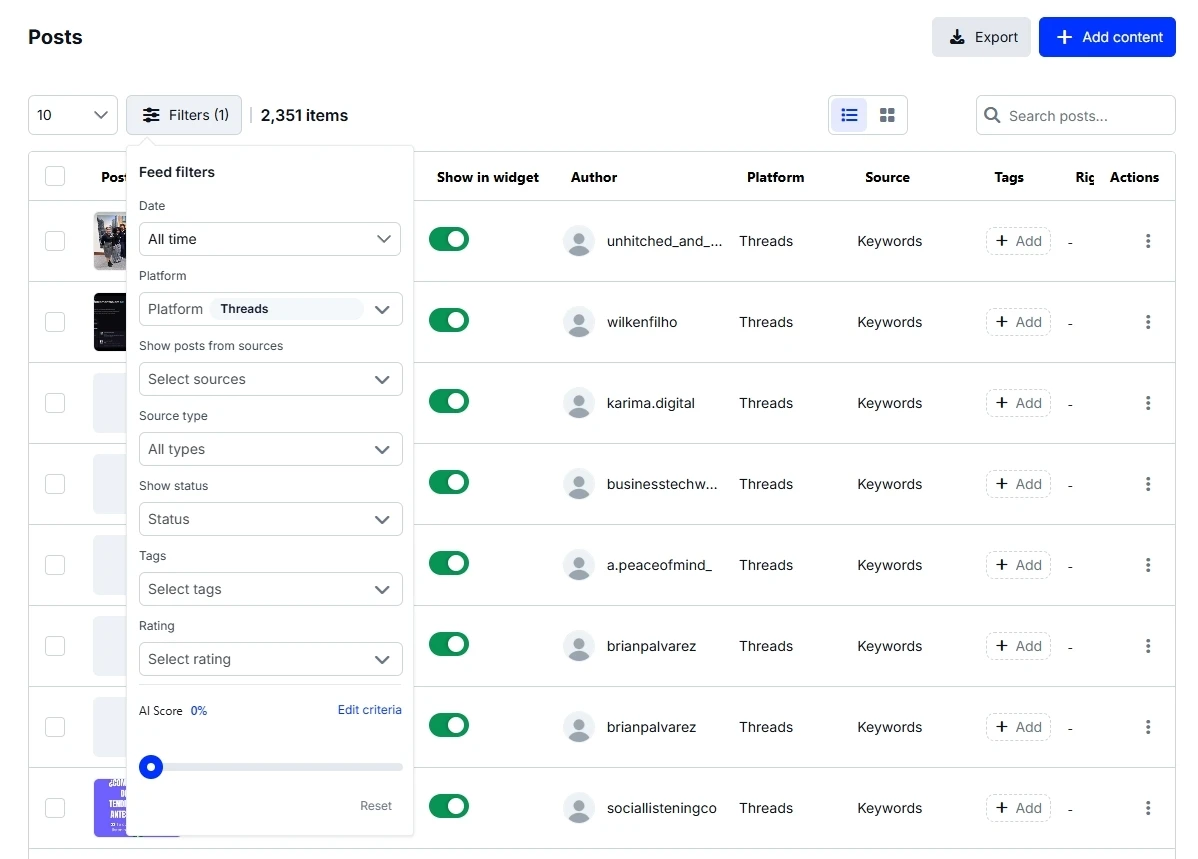Switch to grid view layout

887,115
